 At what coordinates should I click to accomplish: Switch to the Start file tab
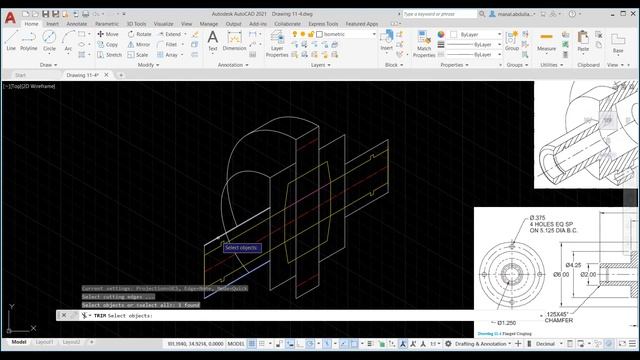(x=20, y=75)
